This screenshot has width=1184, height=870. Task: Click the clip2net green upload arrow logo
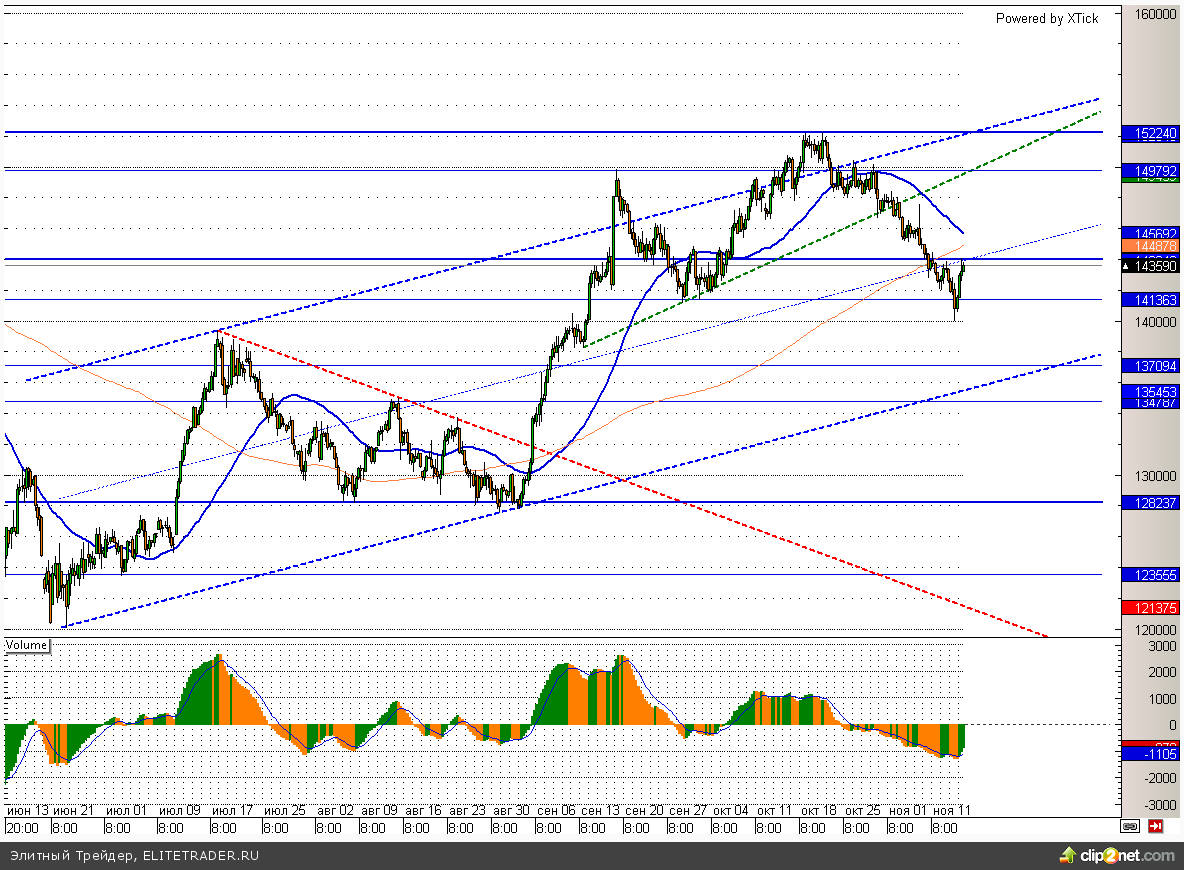[x=1068, y=856]
